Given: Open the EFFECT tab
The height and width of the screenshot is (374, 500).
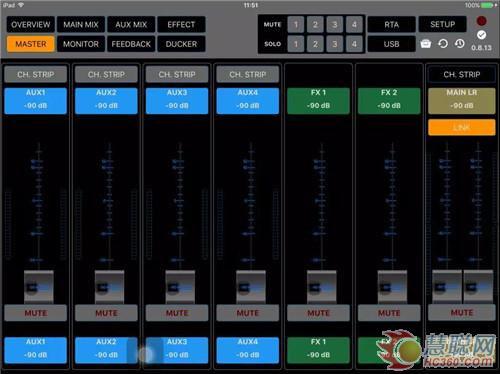Looking at the screenshot, I should point(181,24).
